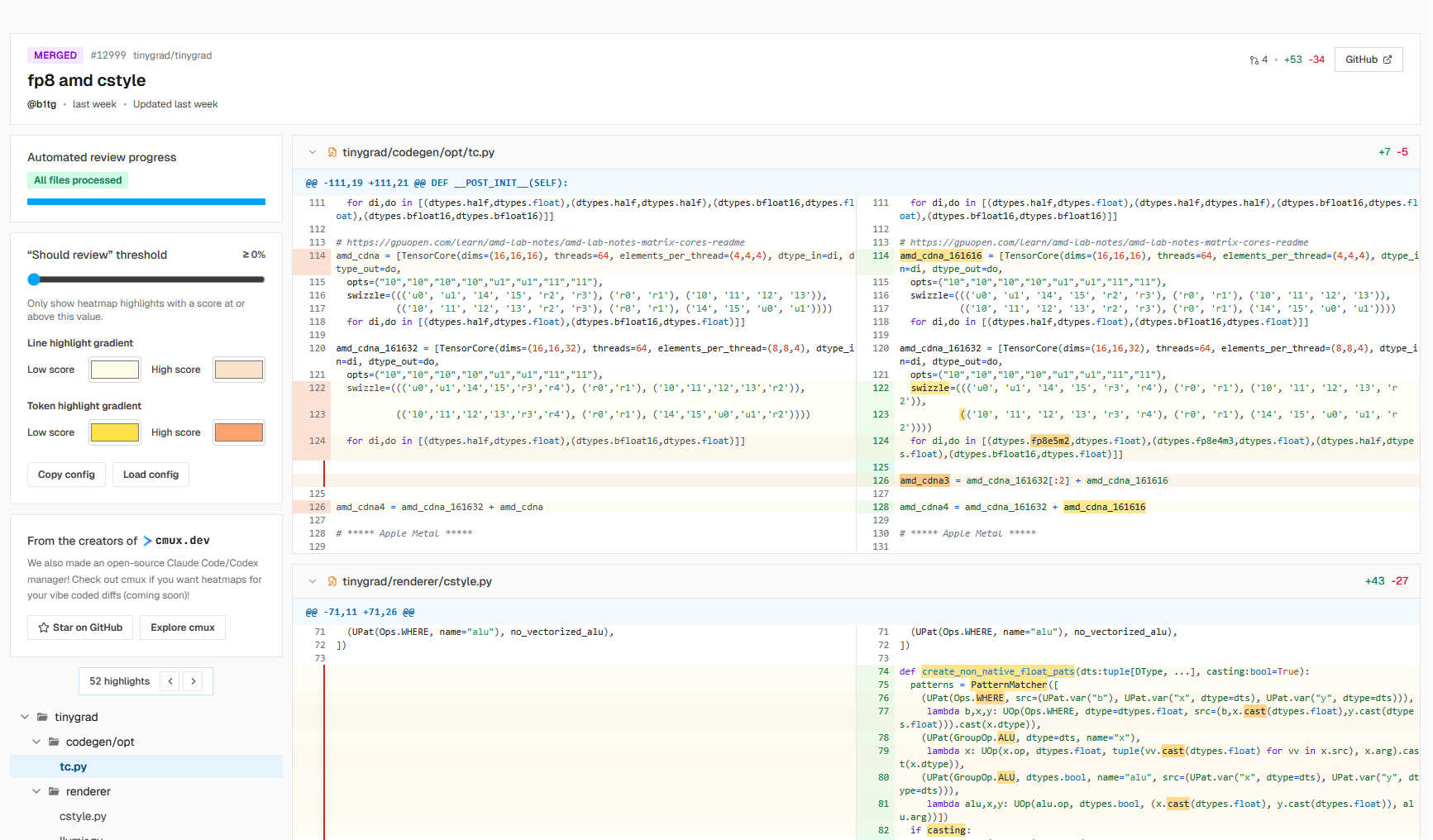This screenshot has height=840, width=1433.
Task: Click the Should review threshold slider handle
Action: pos(34,279)
